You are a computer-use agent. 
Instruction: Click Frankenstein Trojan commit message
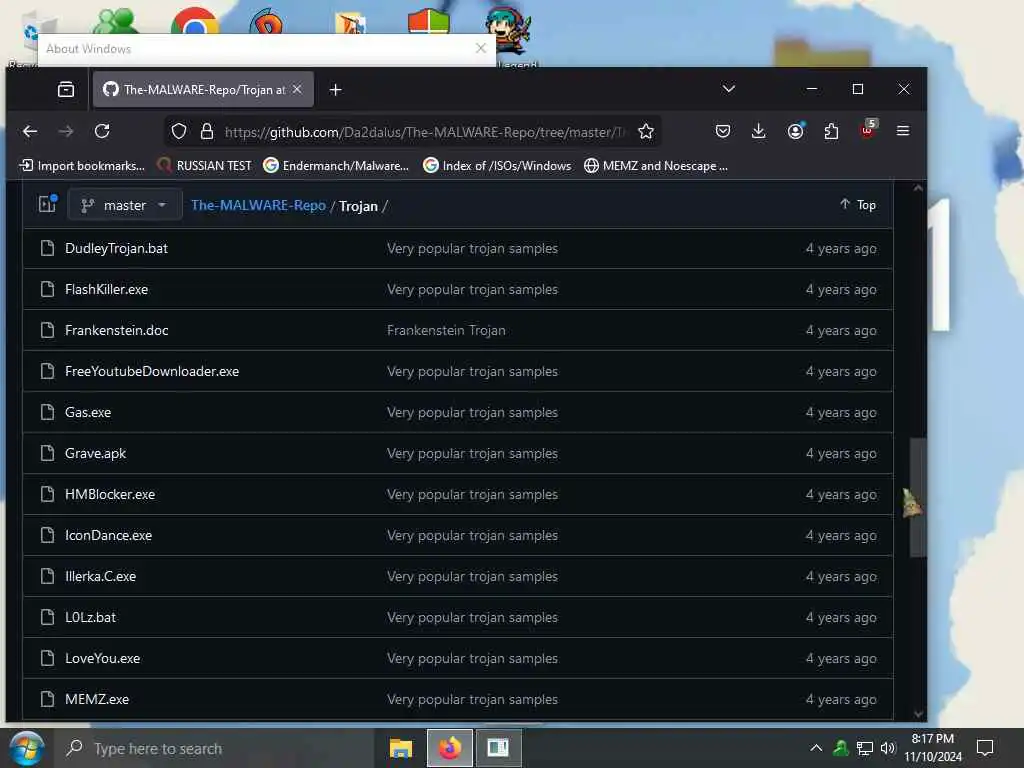(446, 330)
